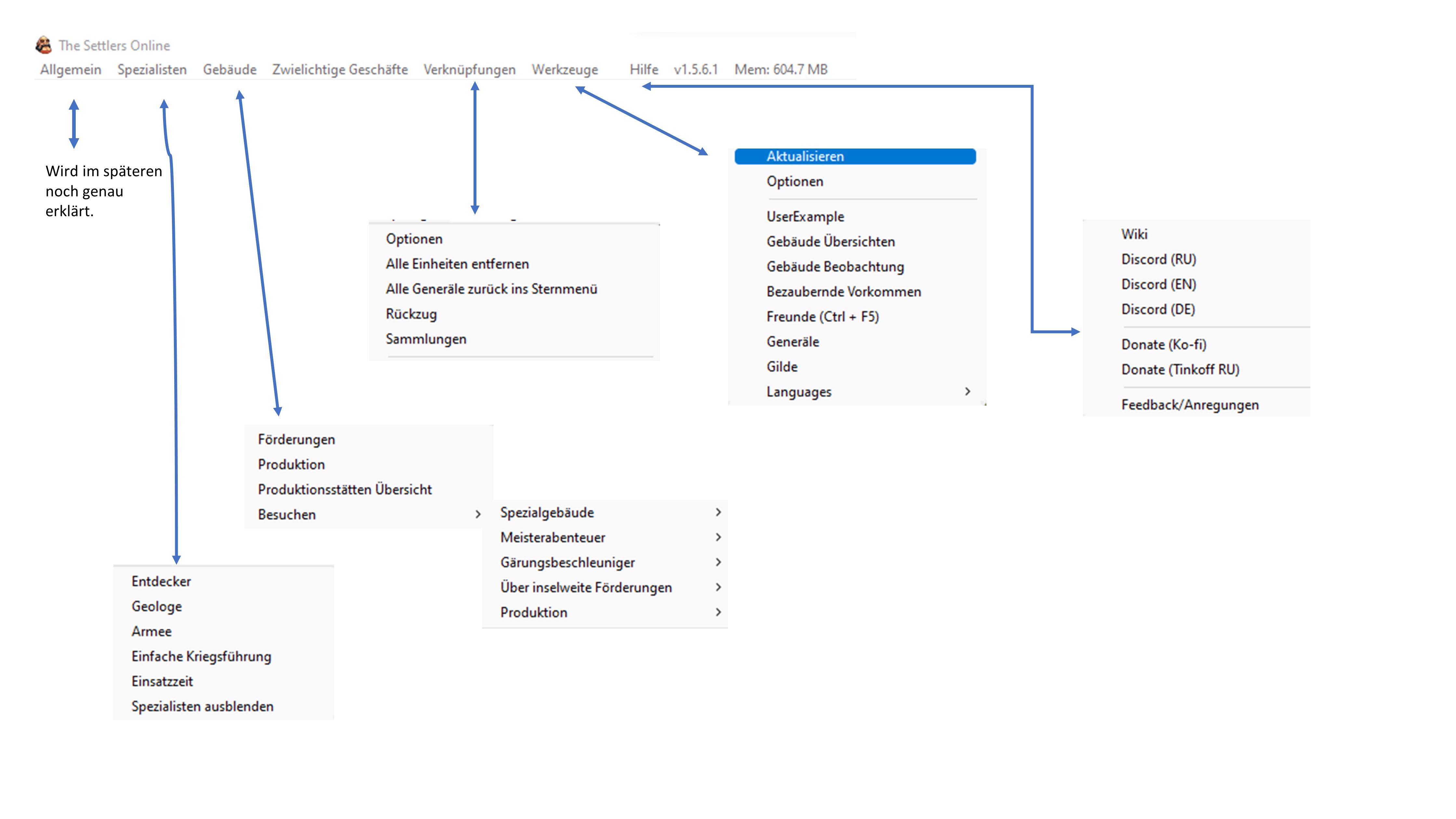1456x819 pixels.
Task: Open the Donate (Ko-fi) link
Action: coord(1164,345)
